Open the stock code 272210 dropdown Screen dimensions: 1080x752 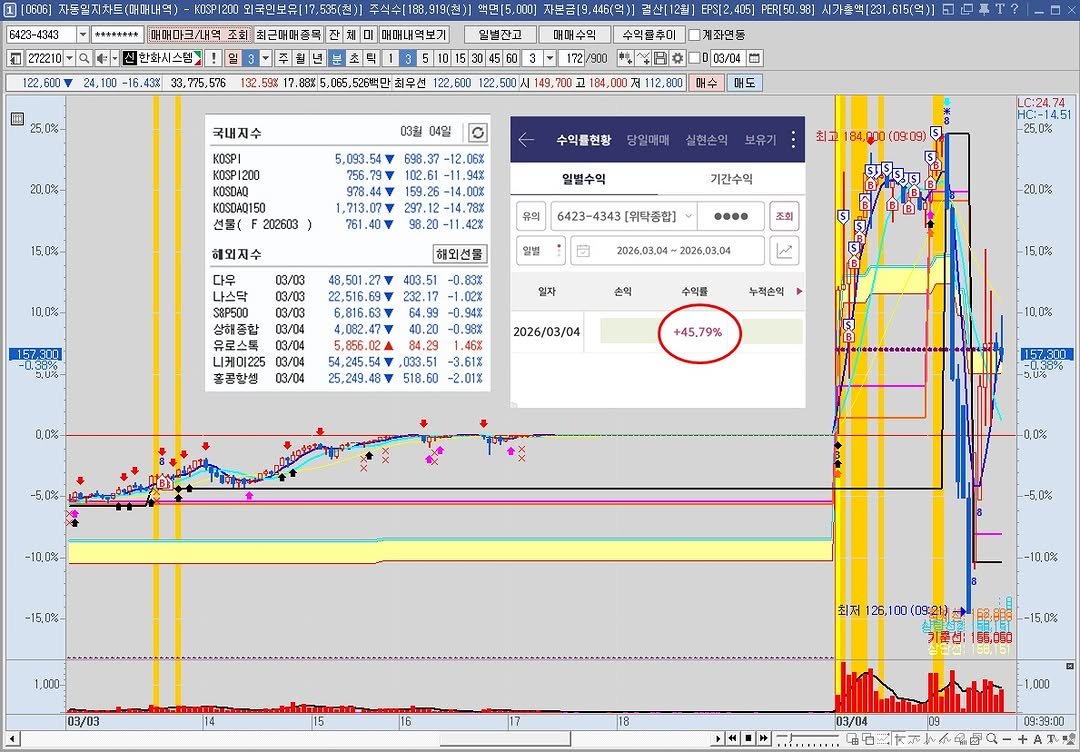click(70, 58)
